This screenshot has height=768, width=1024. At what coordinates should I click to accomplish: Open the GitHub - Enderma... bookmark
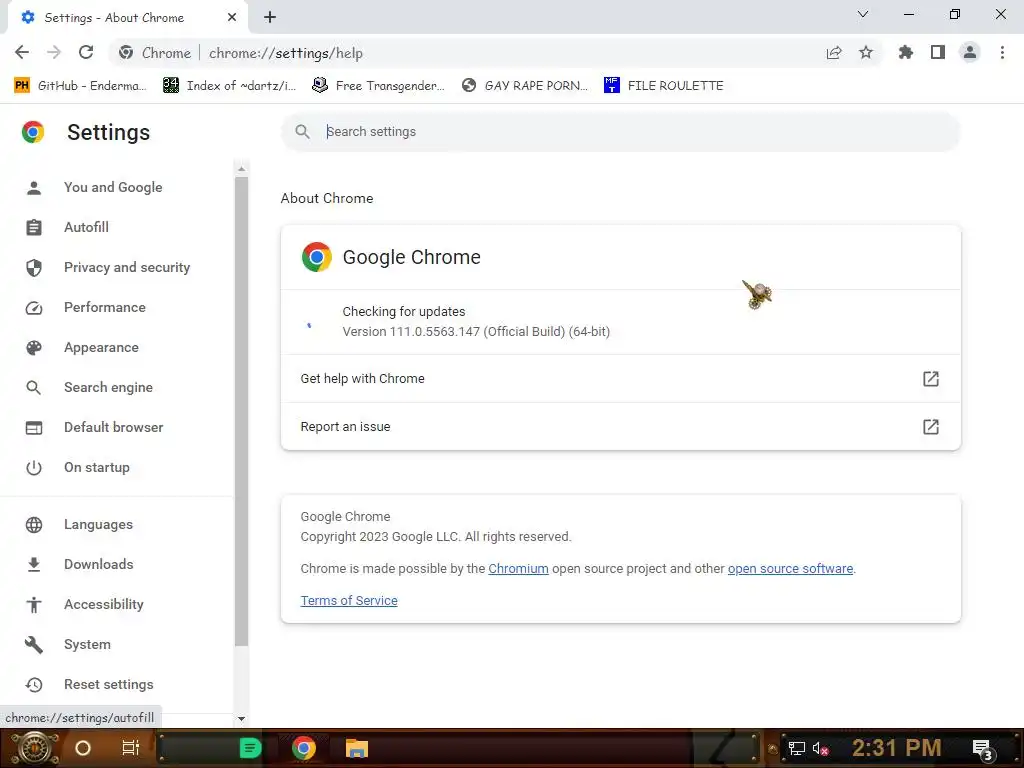tap(80, 86)
